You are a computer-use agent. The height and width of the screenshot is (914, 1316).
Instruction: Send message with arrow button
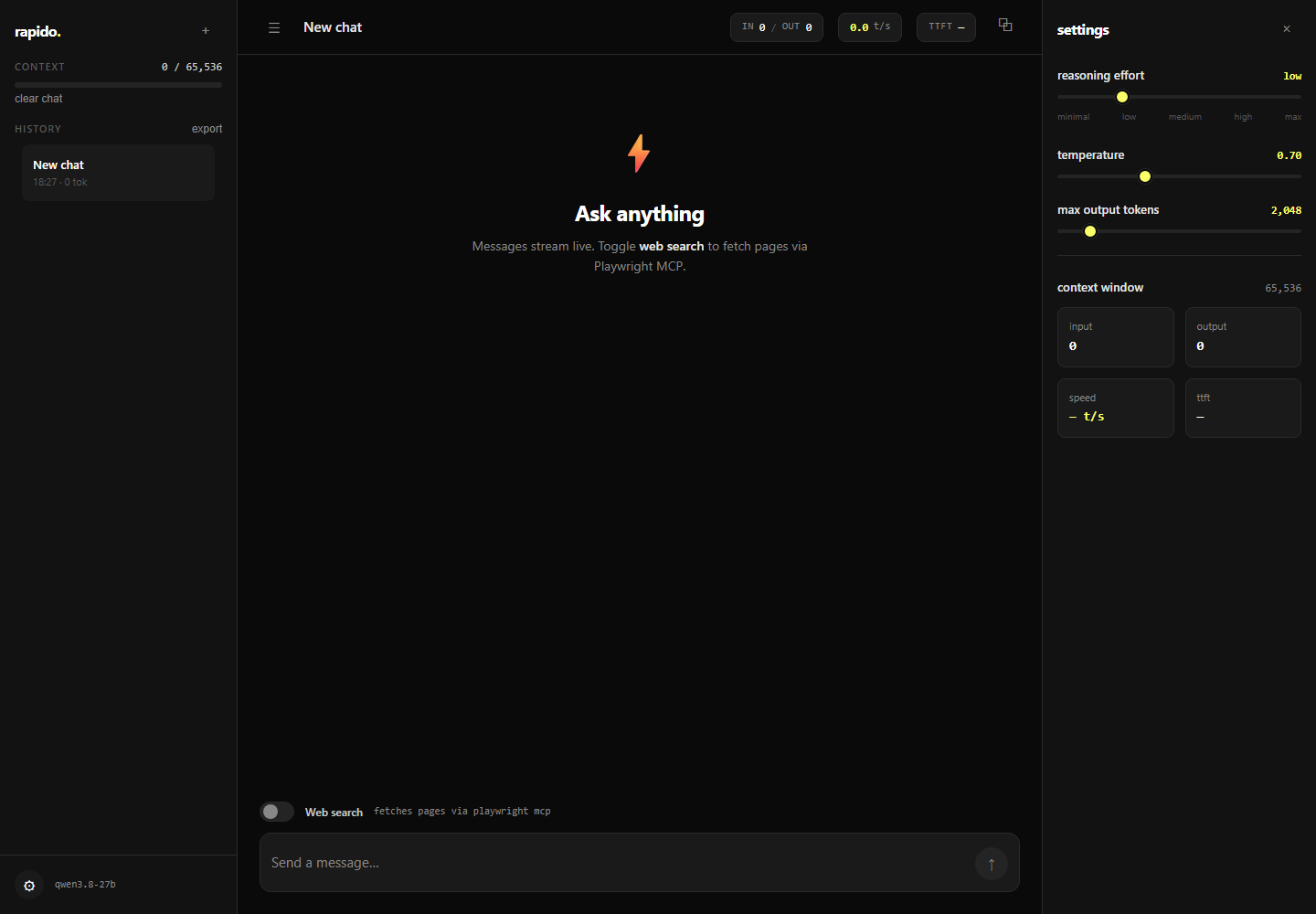tap(992, 864)
